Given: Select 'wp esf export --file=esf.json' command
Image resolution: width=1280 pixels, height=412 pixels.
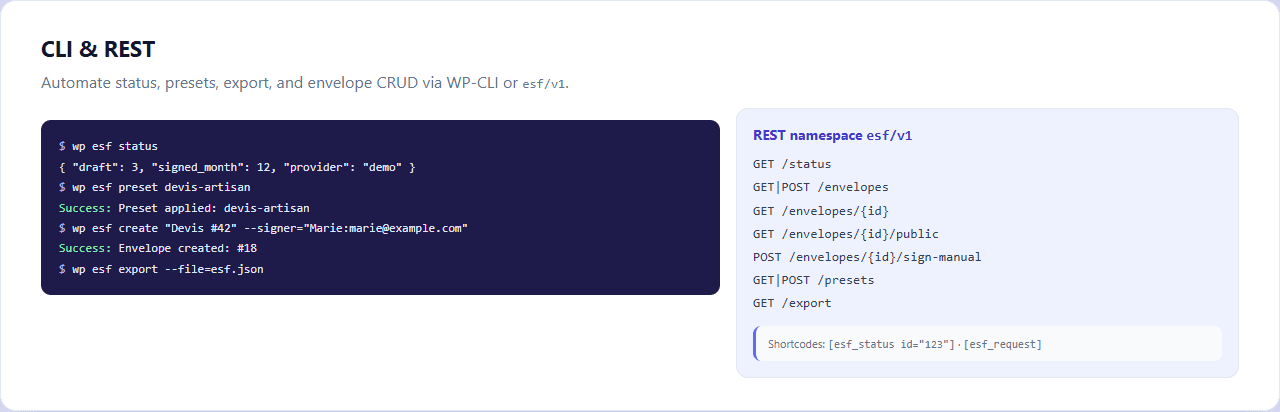Looking at the screenshot, I should click(x=161, y=269).
